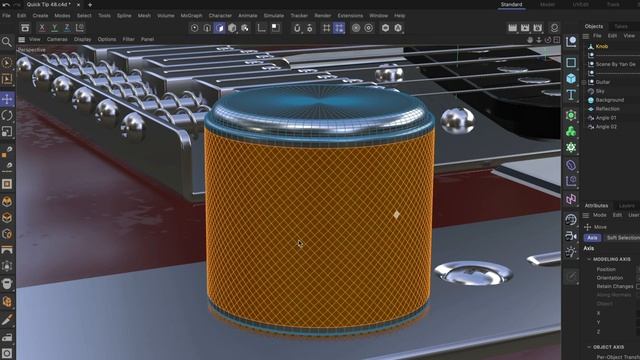This screenshot has height=360, width=640.
Task: Select the Angle 01 camera object
Action: pyautogui.click(x=606, y=118)
